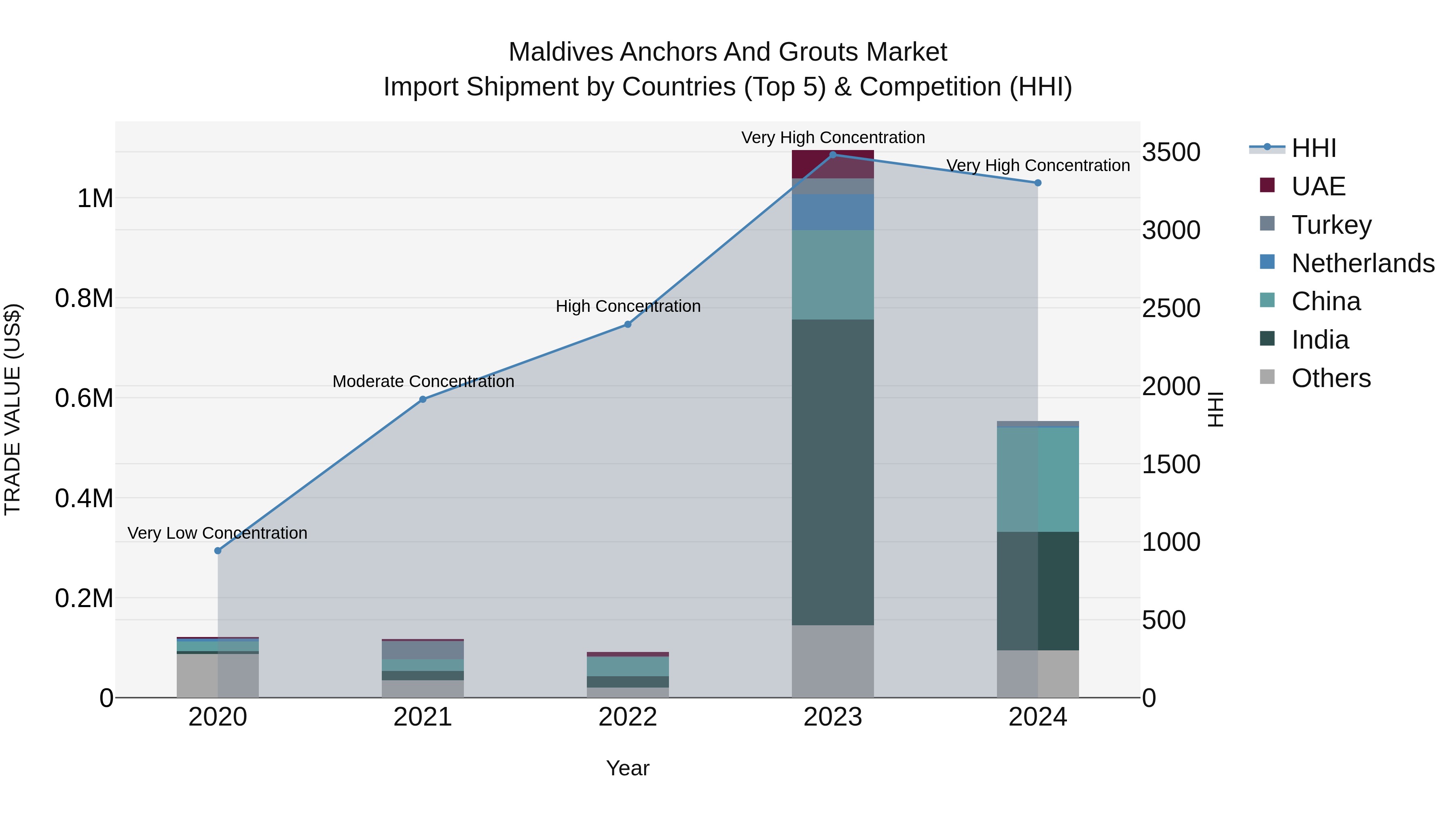Viewport: 1456px width, 819px height.
Task: Click the 2020 HHI data point
Action: pos(218,550)
